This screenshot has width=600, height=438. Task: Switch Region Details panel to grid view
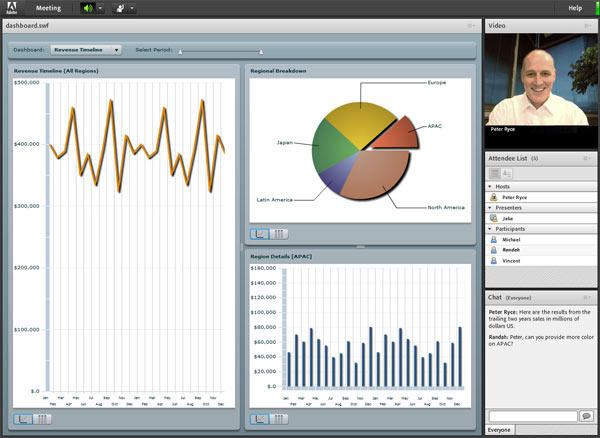279,419
